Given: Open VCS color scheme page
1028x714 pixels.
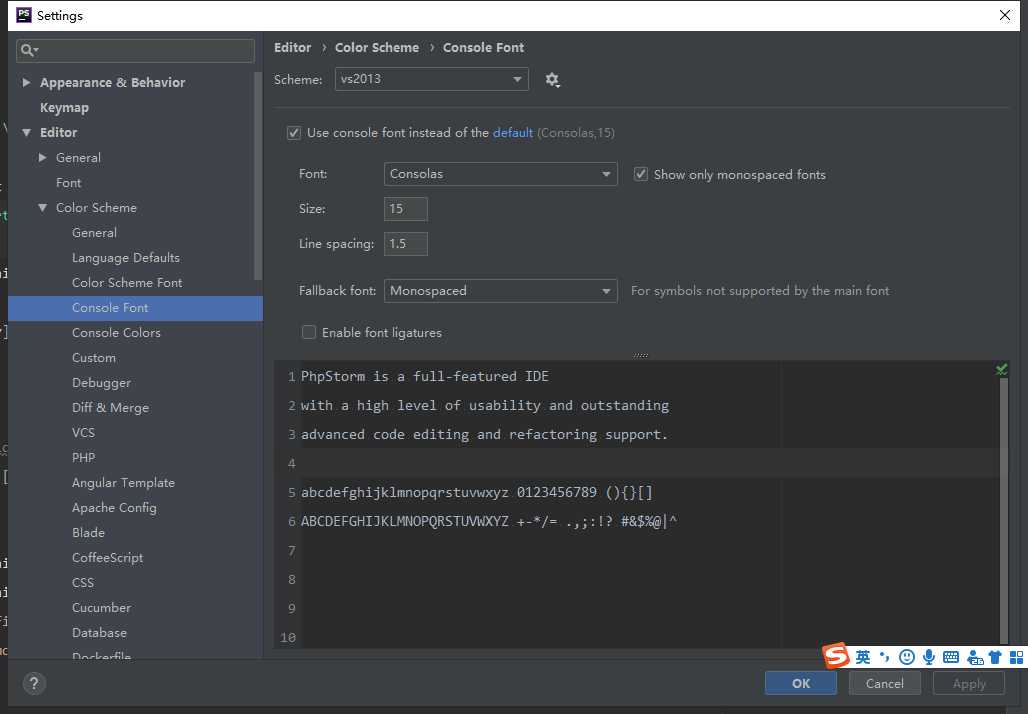Looking at the screenshot, I should [x=83, y=433].
